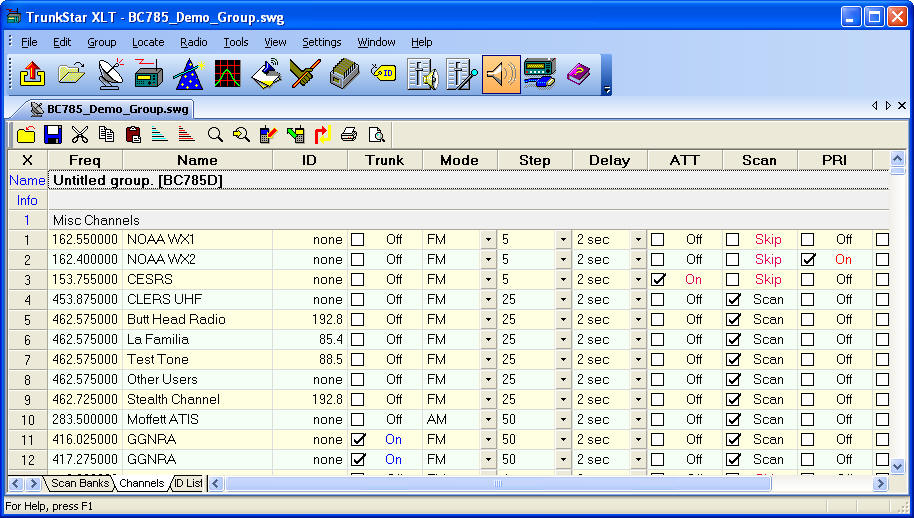Click the mixer with speaker icon
Image resolution: width=914 pixels, height=518 pixels.
pos(423,74)
